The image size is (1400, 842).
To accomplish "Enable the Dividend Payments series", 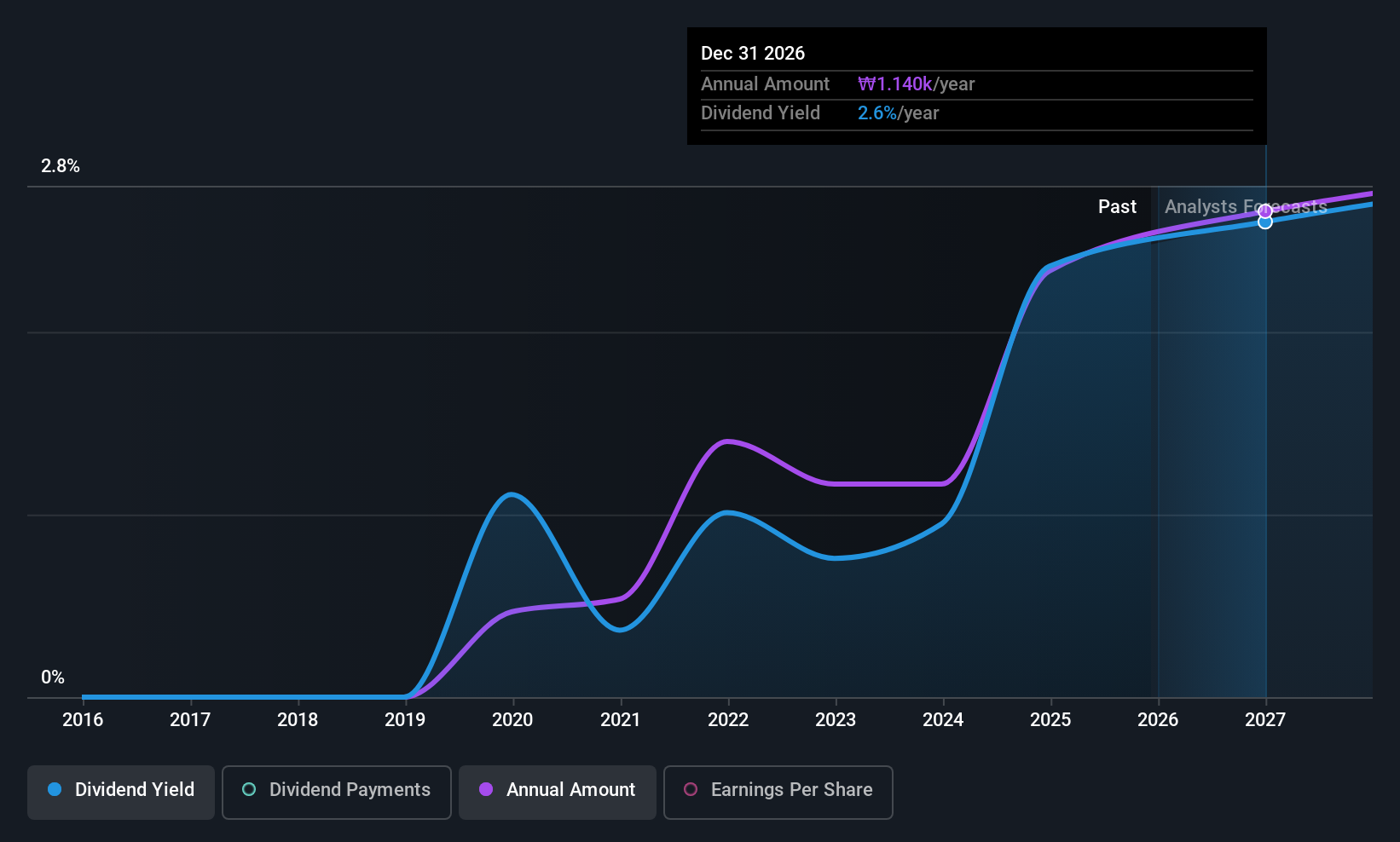I will point(336,791).
